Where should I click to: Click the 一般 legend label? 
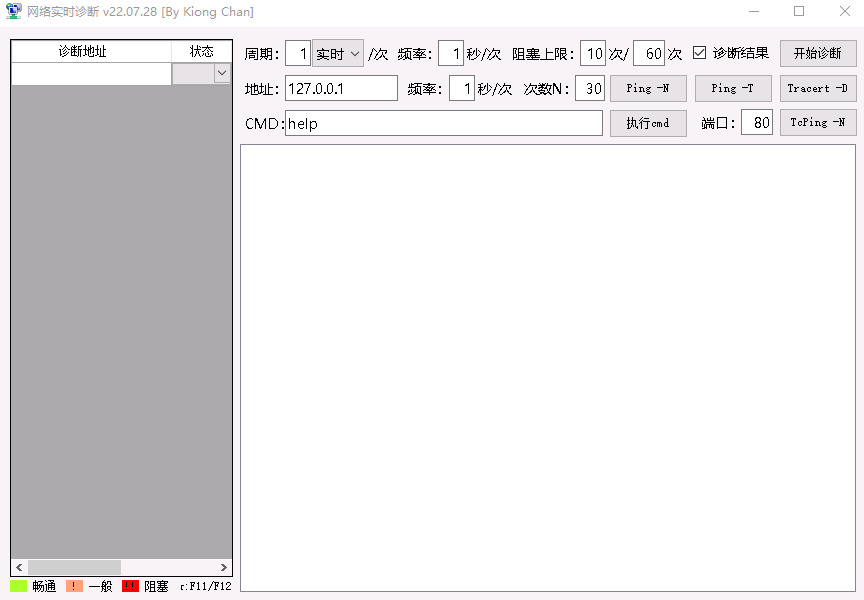100,586
